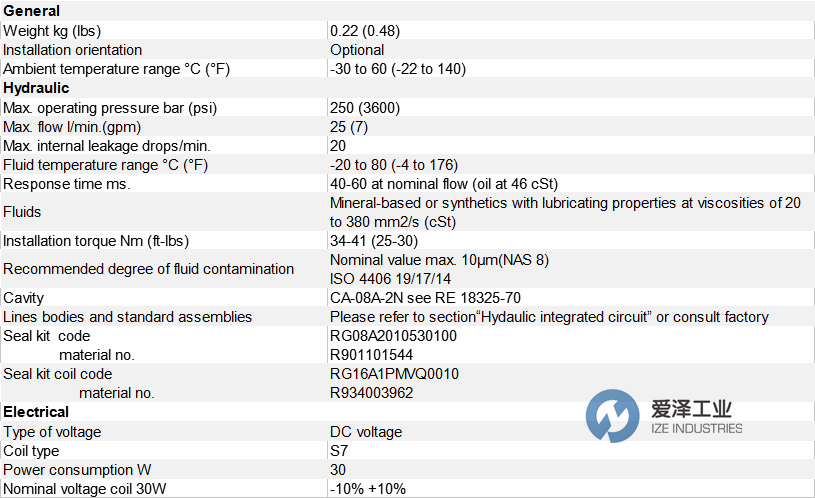Select the DC voltage cell
The height and width of the screenshot is (498, 815).
366,432
